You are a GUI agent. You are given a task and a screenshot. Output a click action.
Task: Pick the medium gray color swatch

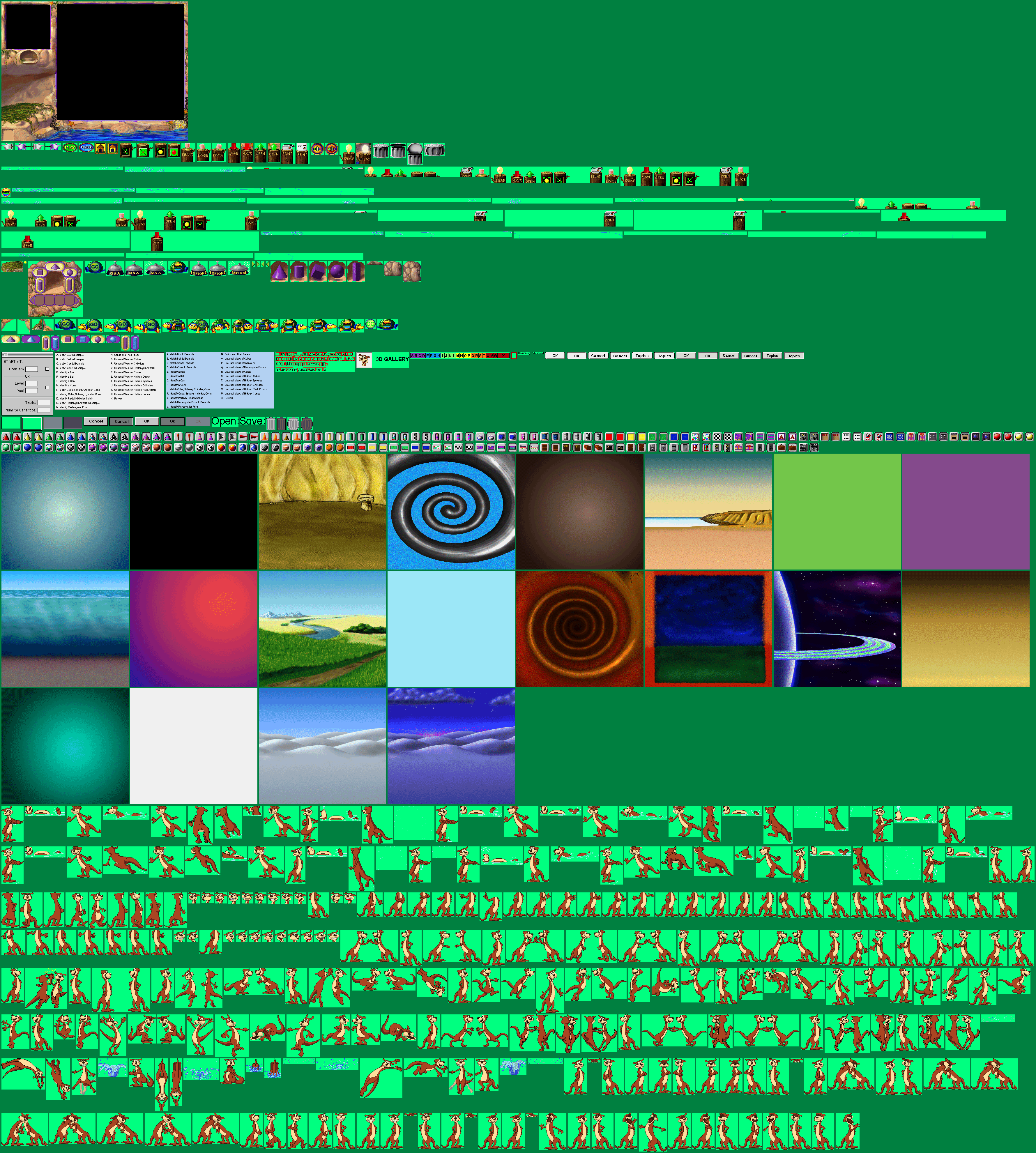pos(52,423)
